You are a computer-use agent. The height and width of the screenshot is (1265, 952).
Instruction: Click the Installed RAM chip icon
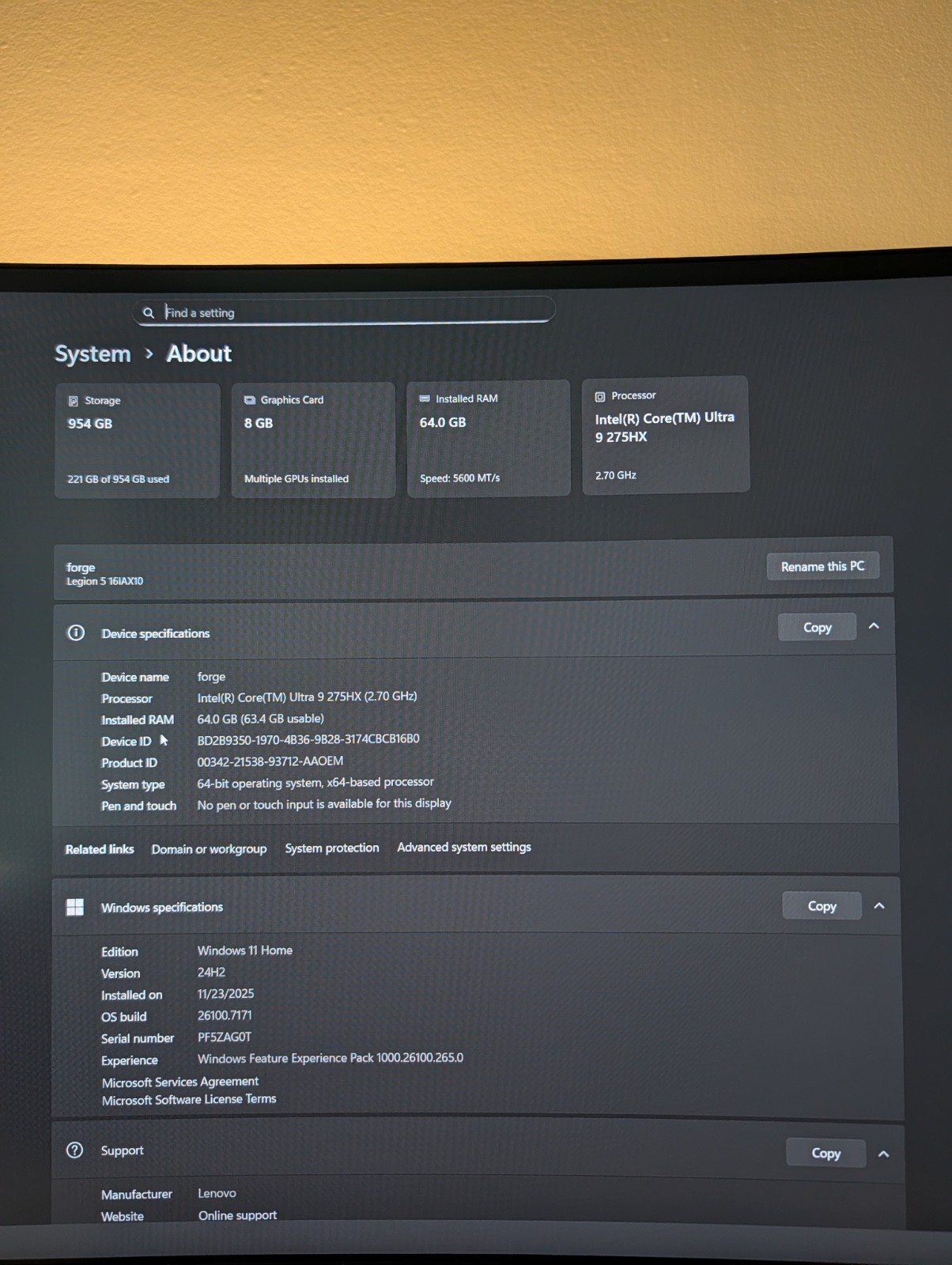point(425,398)
